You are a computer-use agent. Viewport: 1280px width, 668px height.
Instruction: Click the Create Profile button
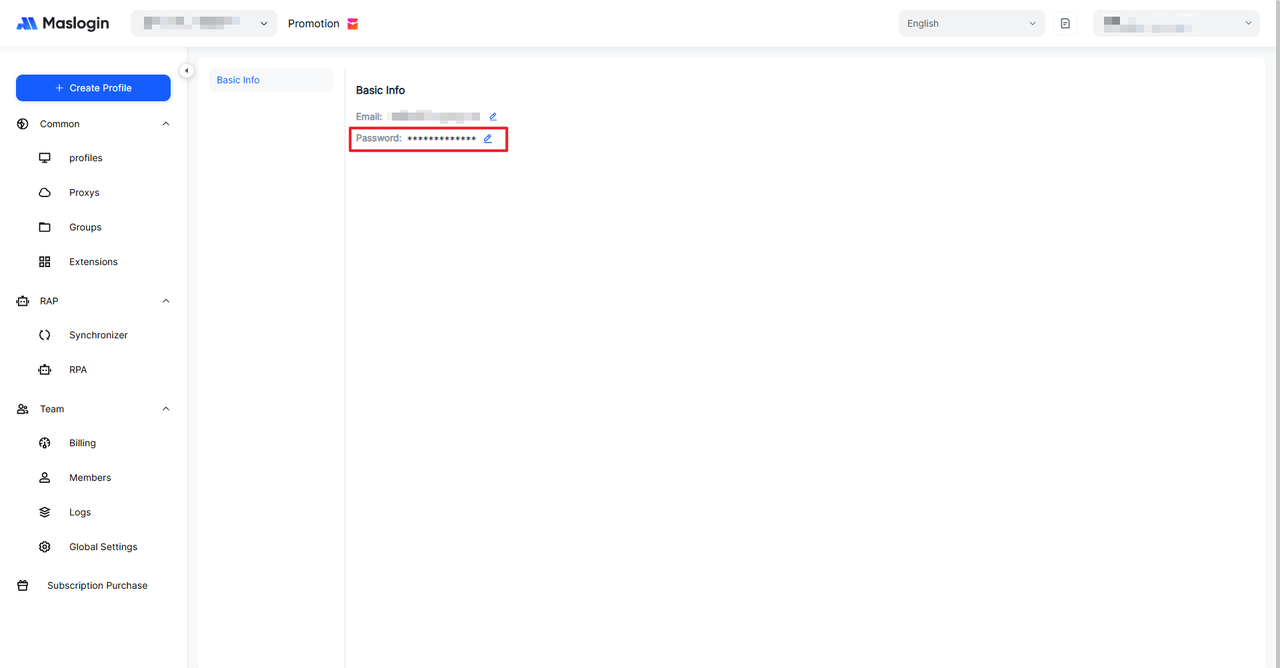tap(93, 88)
